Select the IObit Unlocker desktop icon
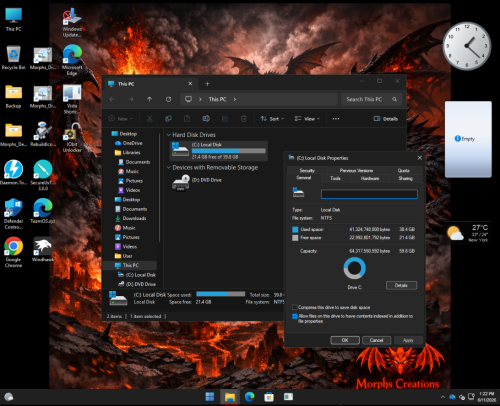This screenshot has height=406, width=500. click(72, 137)
